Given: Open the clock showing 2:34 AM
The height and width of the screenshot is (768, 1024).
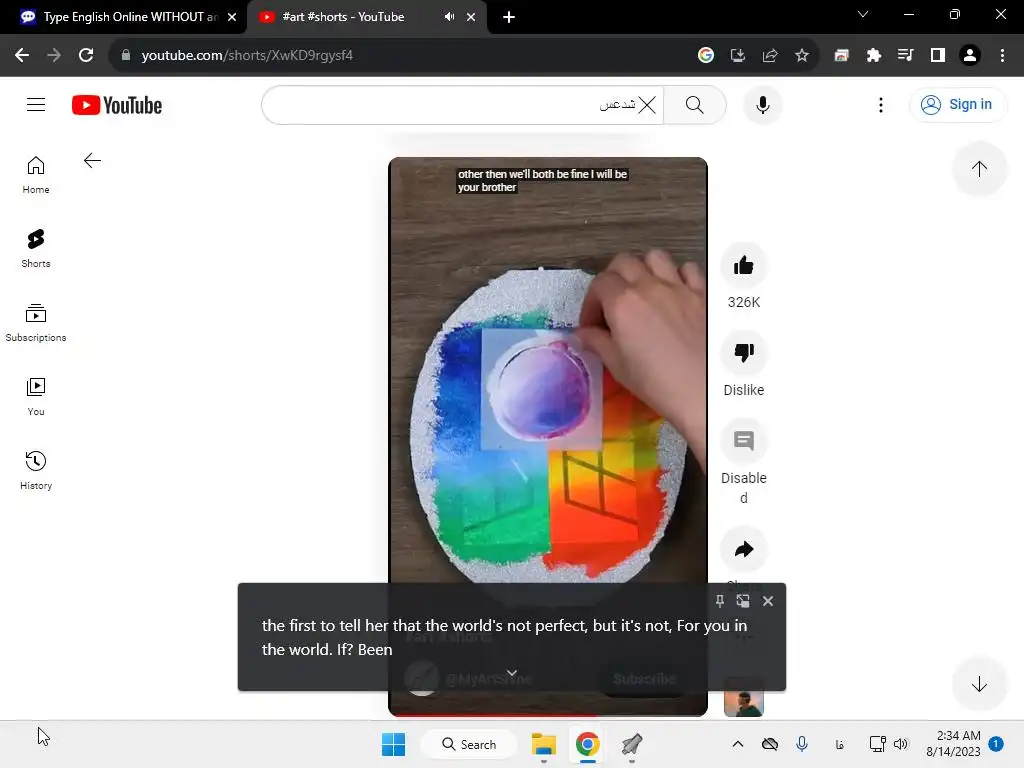Looking at the screenshot, I should [x=953, y=744].
